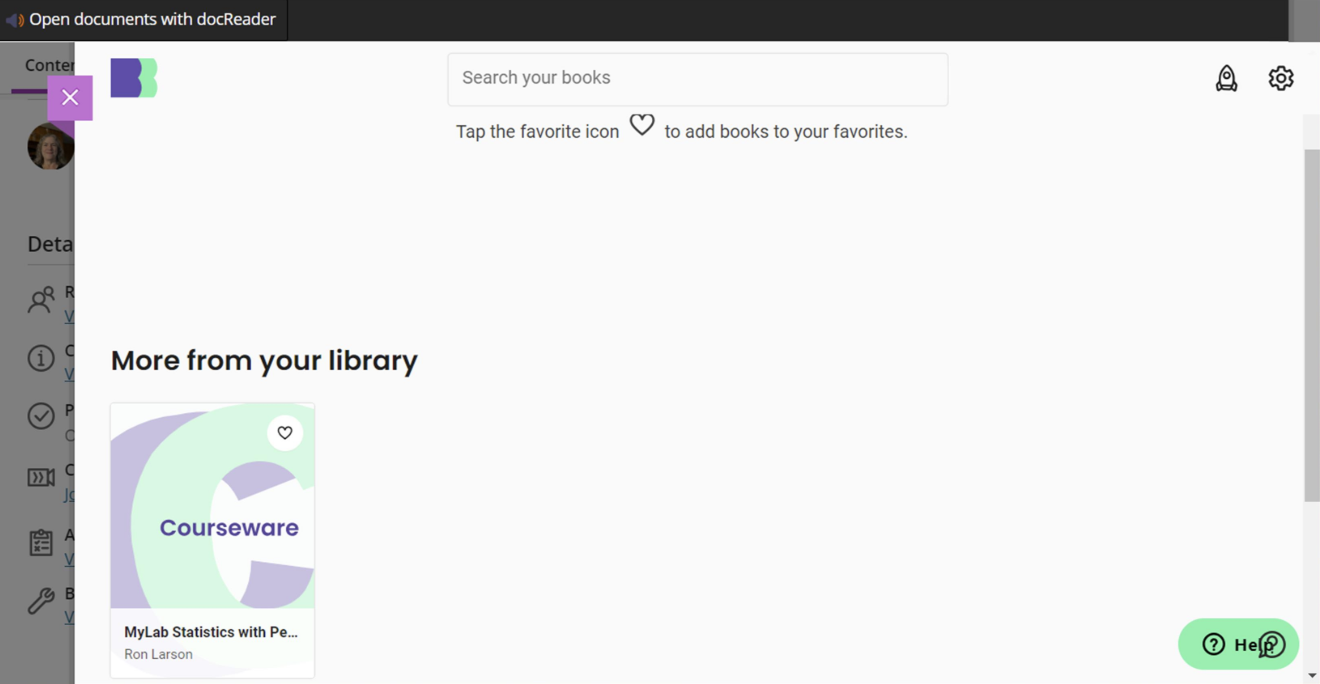The image size is (1320, 684).
Task: Favorite the MyLab Statistics book
Action: 285,433
